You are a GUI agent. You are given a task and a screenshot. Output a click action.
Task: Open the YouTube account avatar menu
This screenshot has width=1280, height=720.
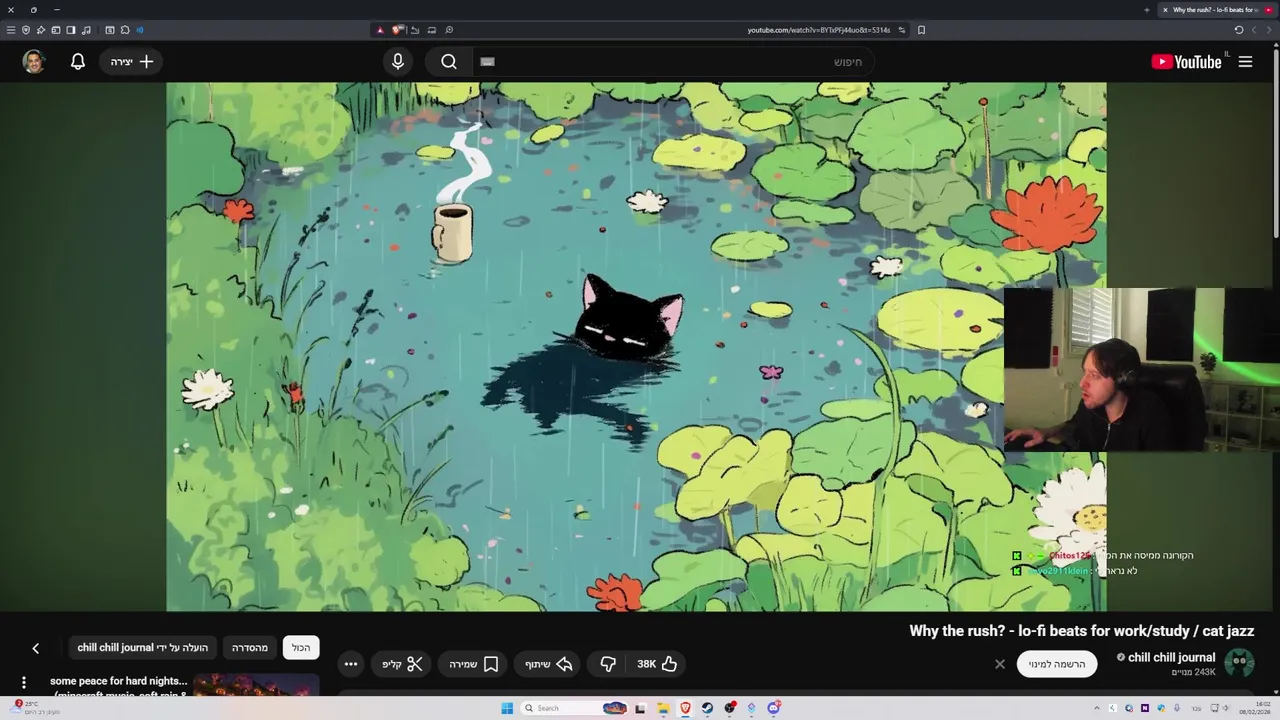click(x=34, y=62)
